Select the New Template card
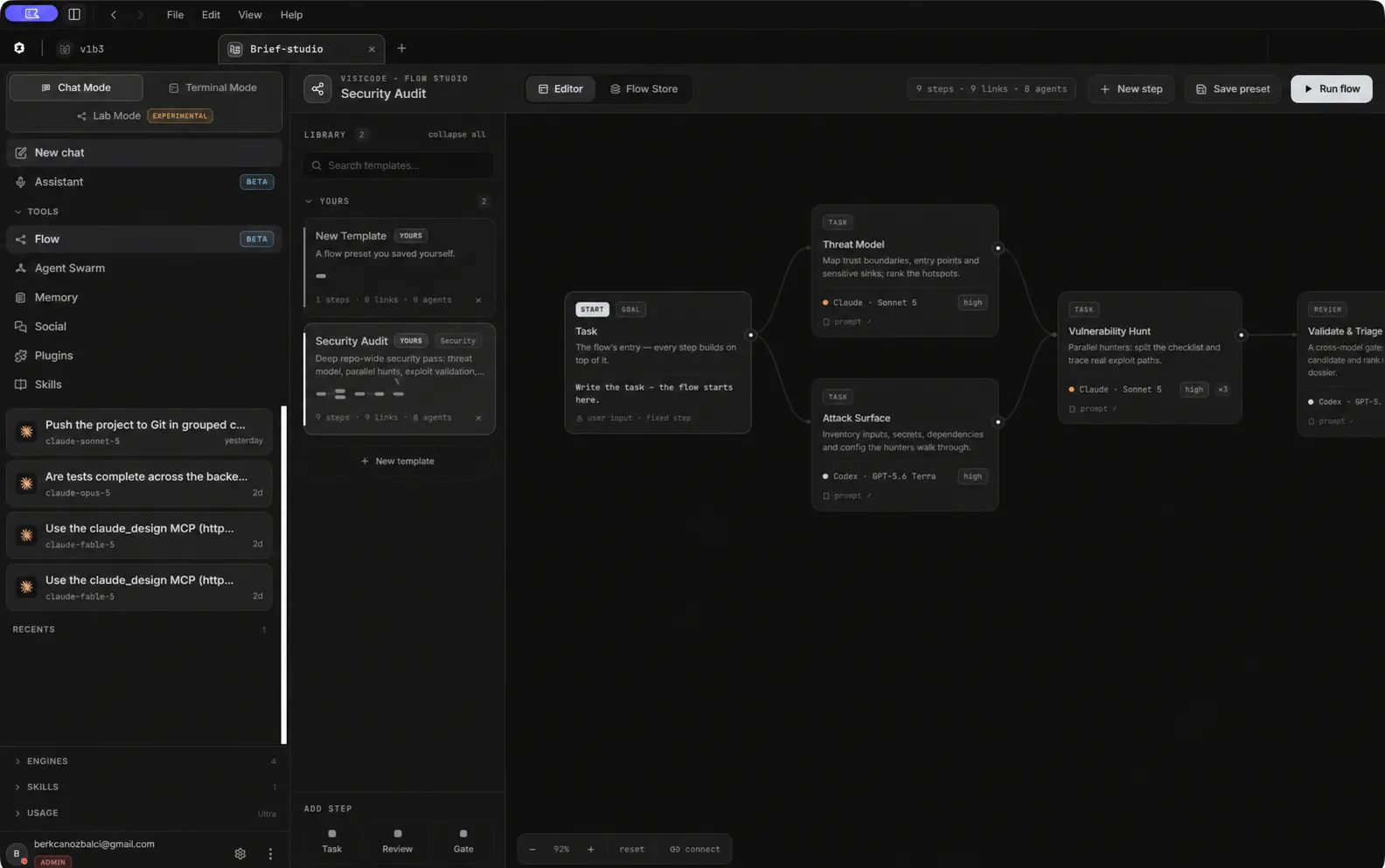This screenshot has width=1385, height=868. (x=399, y=266)
